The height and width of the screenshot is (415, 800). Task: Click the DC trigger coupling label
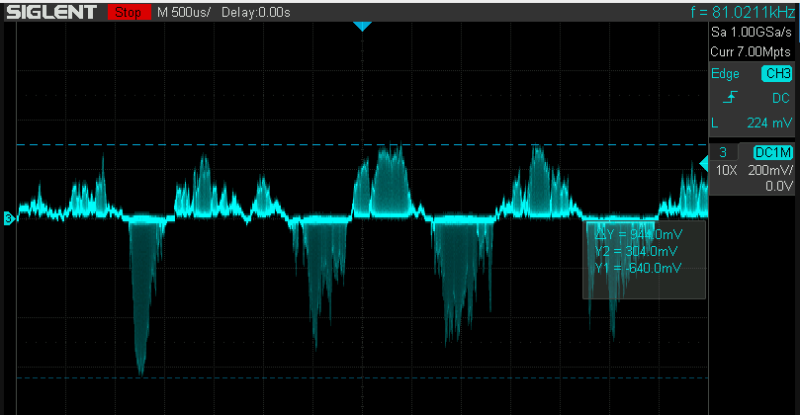click(781, 98)
